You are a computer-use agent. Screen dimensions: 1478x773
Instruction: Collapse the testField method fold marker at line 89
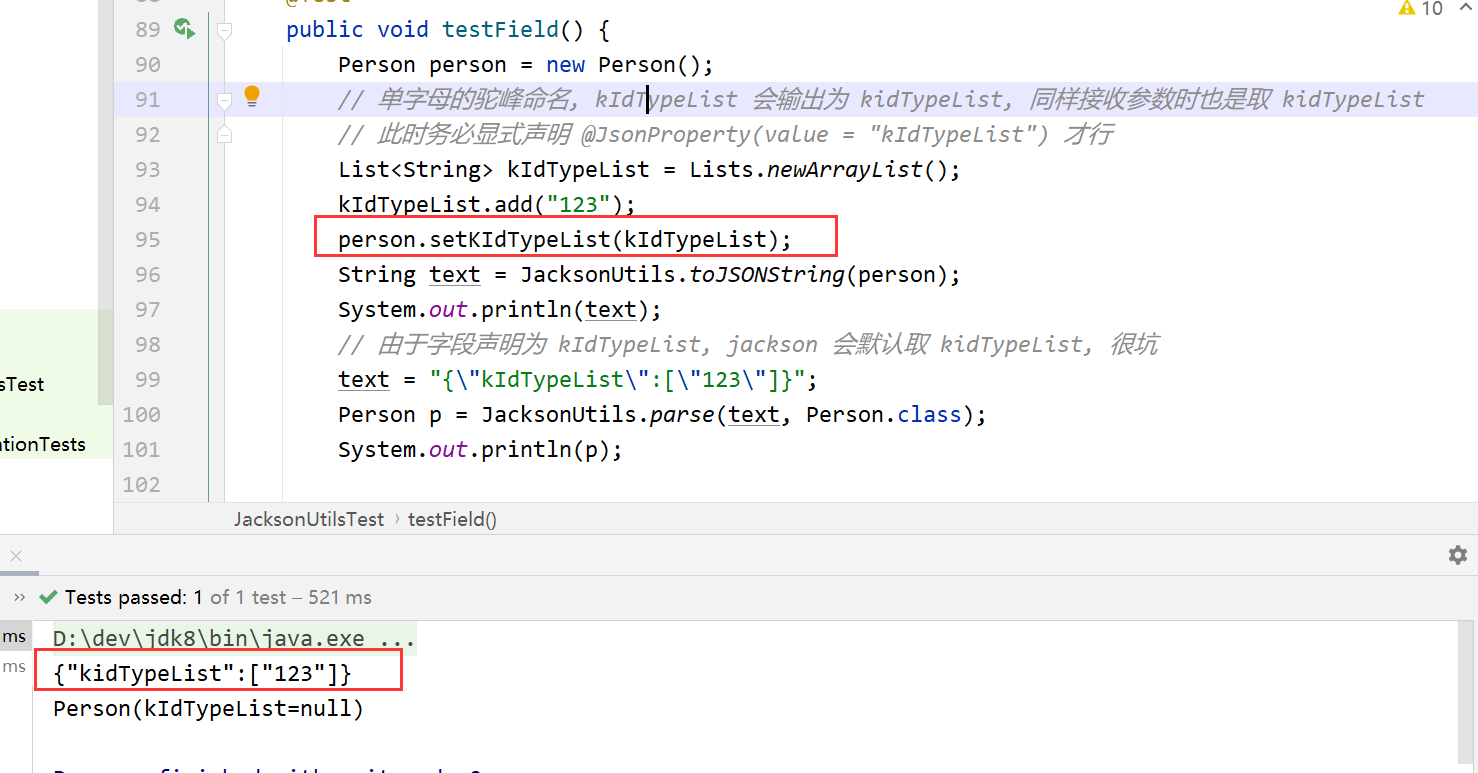pyautogui.click(x=224, y=31)
